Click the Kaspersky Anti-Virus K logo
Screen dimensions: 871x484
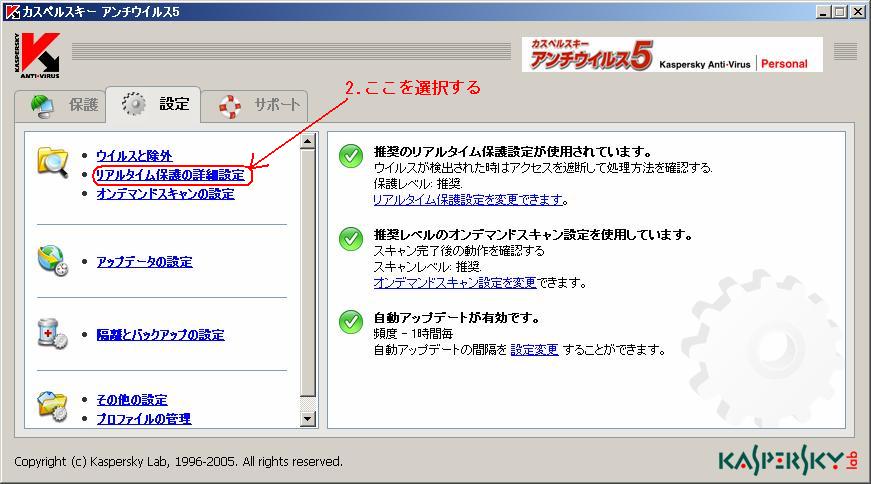(x=37, y=54)
